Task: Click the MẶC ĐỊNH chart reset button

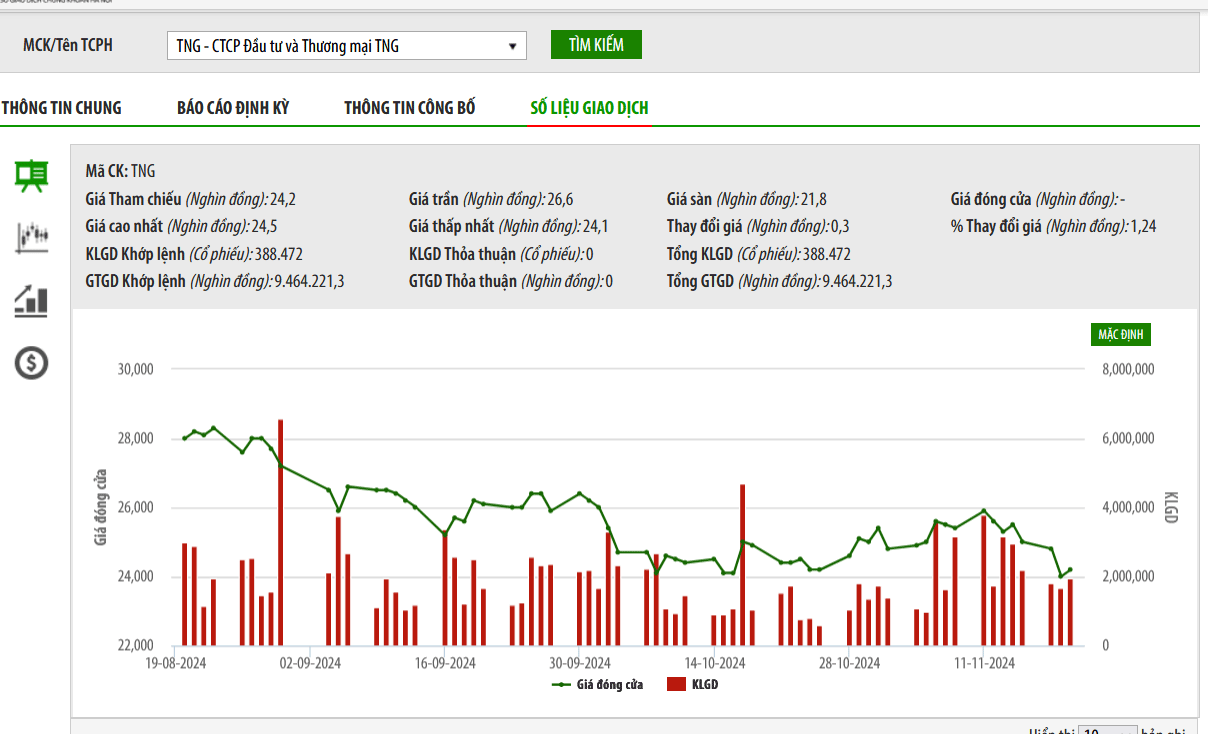Action: [1120, 334]
